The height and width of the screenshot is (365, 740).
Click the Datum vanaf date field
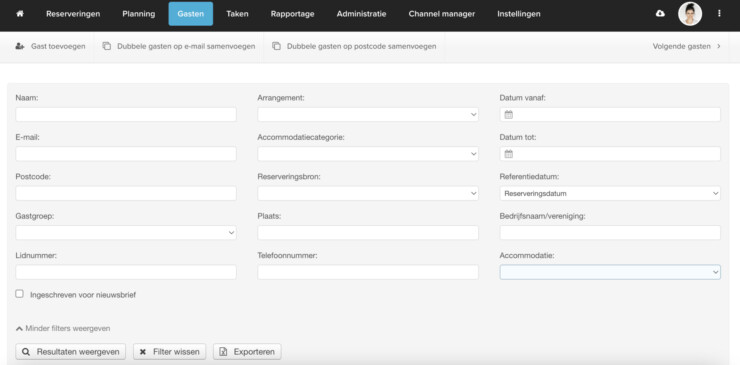coord(610,114)
